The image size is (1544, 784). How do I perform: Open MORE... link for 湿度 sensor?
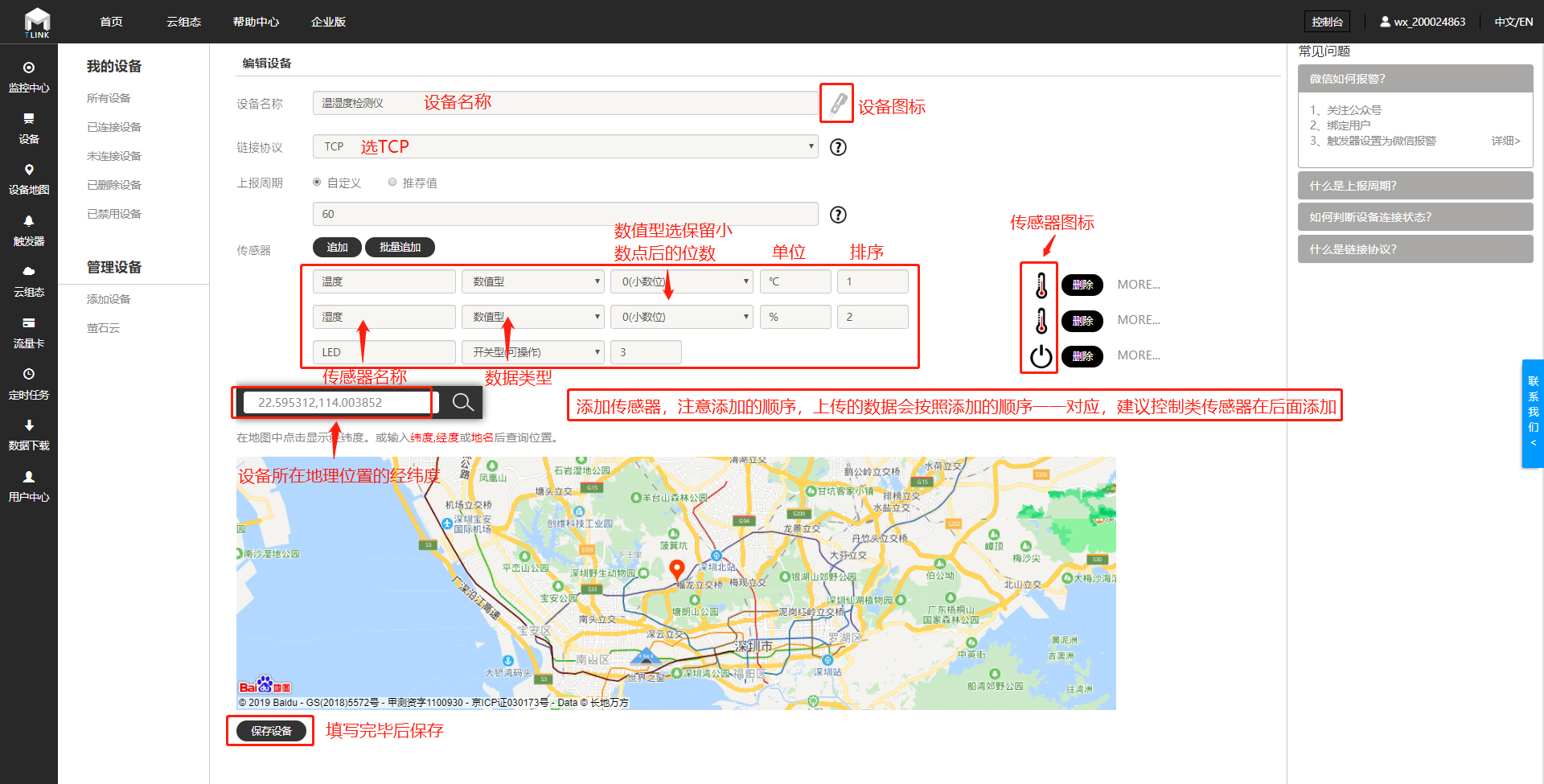tap(1139, 320)
